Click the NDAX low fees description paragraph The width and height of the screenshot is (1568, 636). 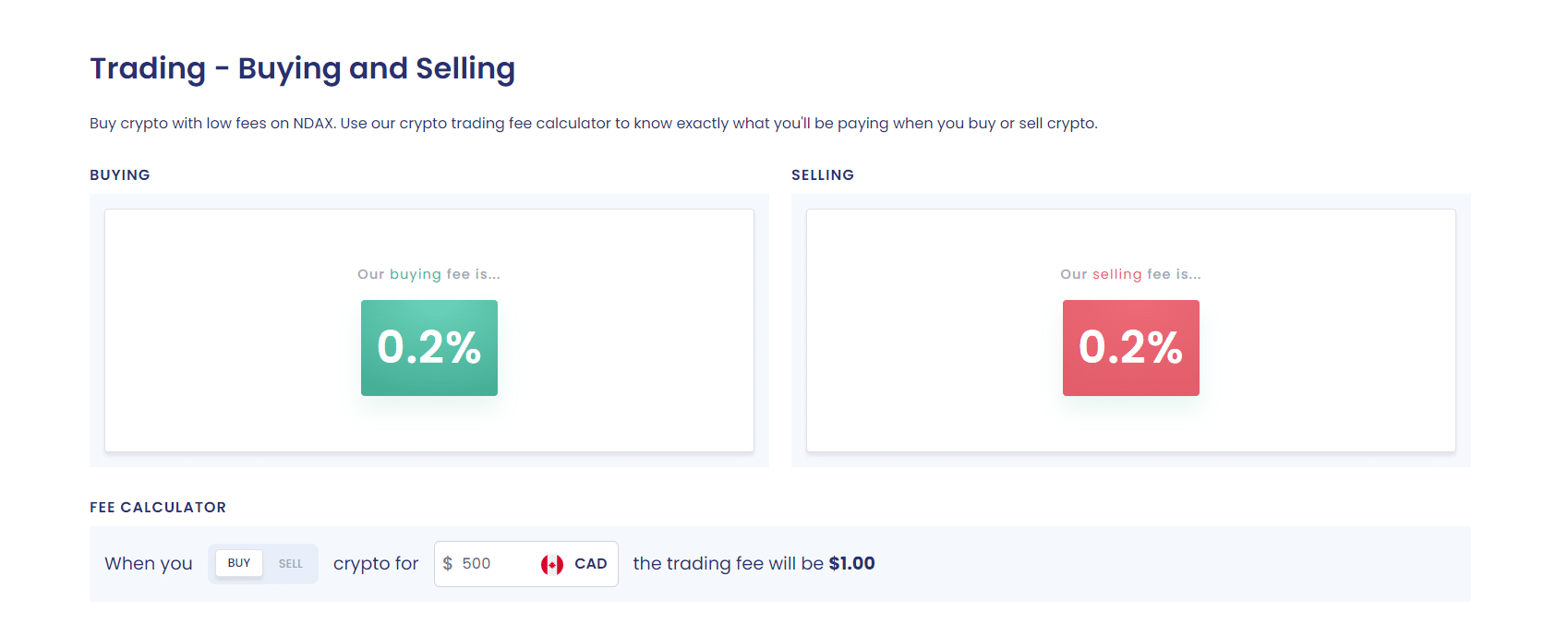click(x=594, y=124)
